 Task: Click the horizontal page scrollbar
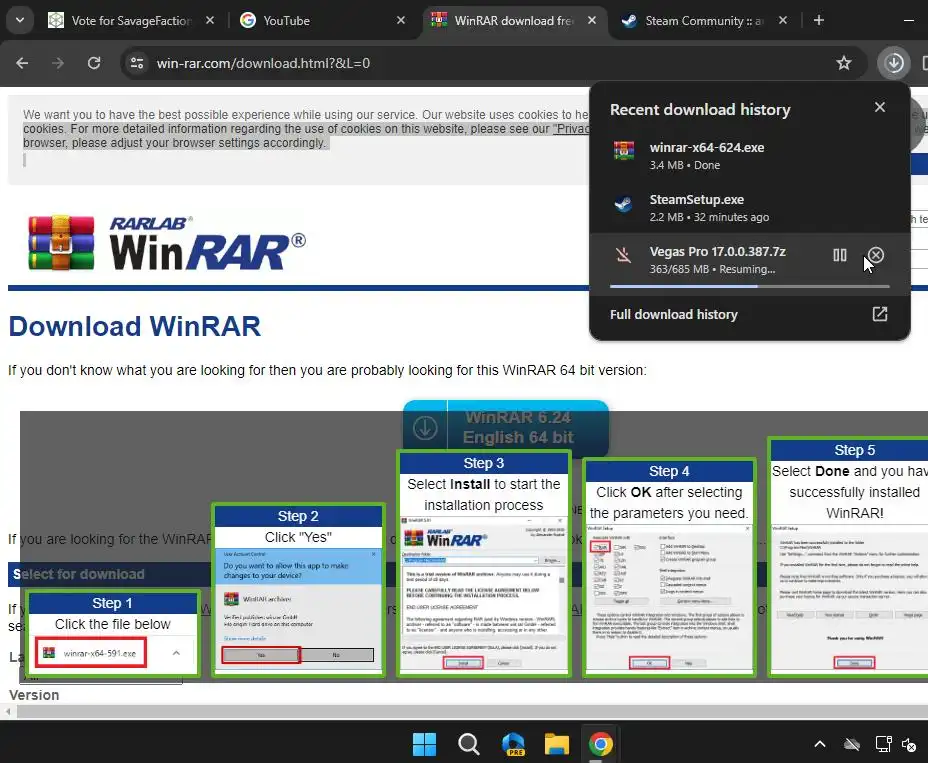472,712
